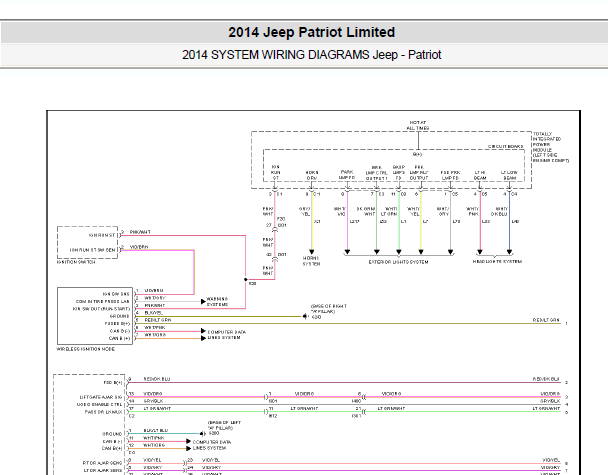The width and height of the screenshot is (608, 475).
Task: Click the "DK GRN/WHT" wire color label
Action: pos(366,211)
